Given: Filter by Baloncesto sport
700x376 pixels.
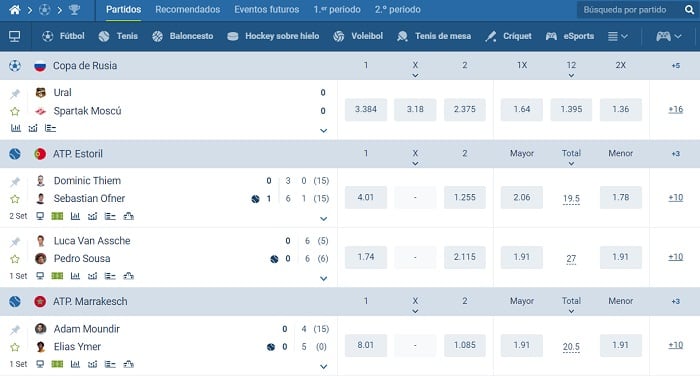Looking at the screenshot, I should (182, 36).
